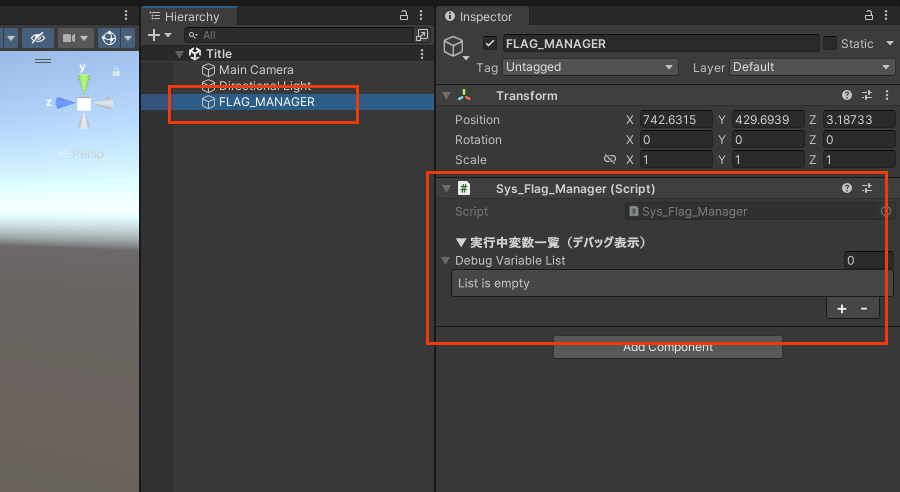Enable the Static checkbox
The height and width of the screenshot is (492, 900).
click(830, 44)
